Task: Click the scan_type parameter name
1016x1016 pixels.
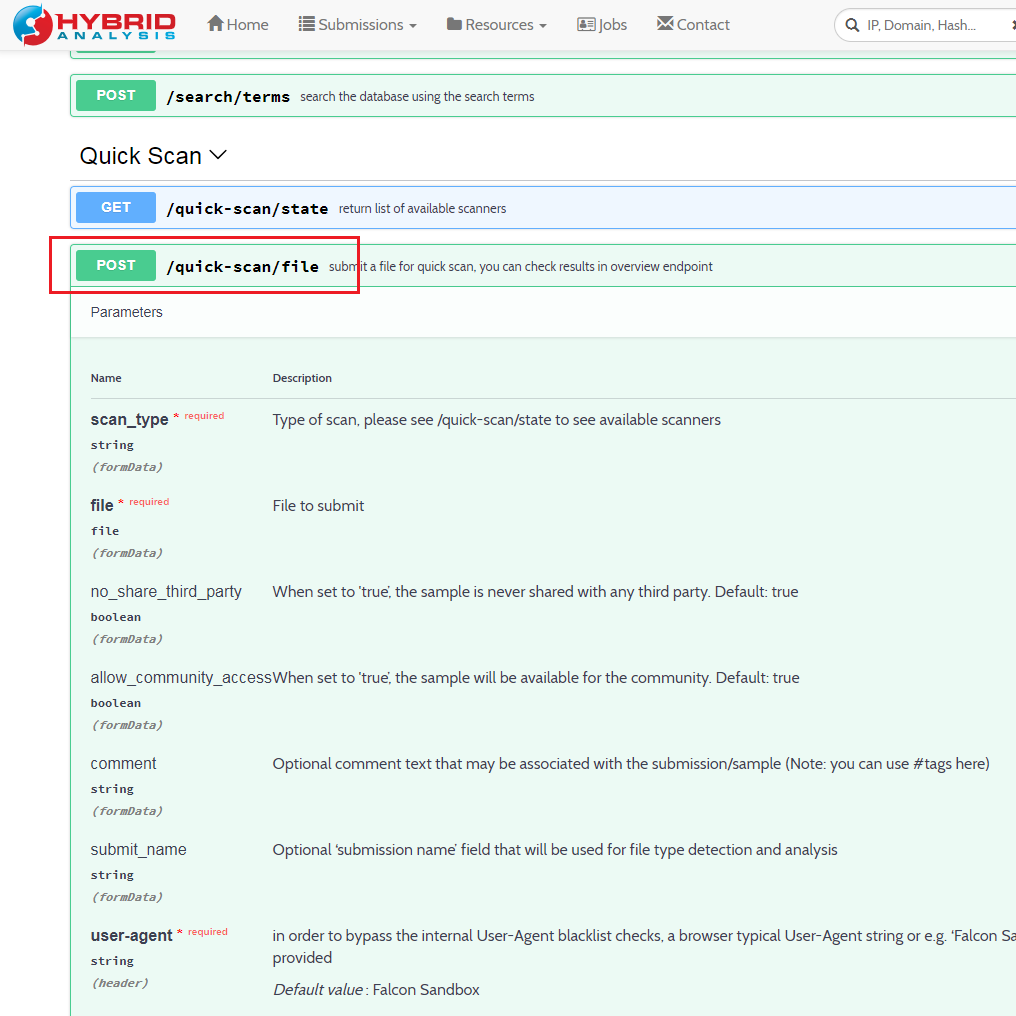Action: (x=130, y=419)
